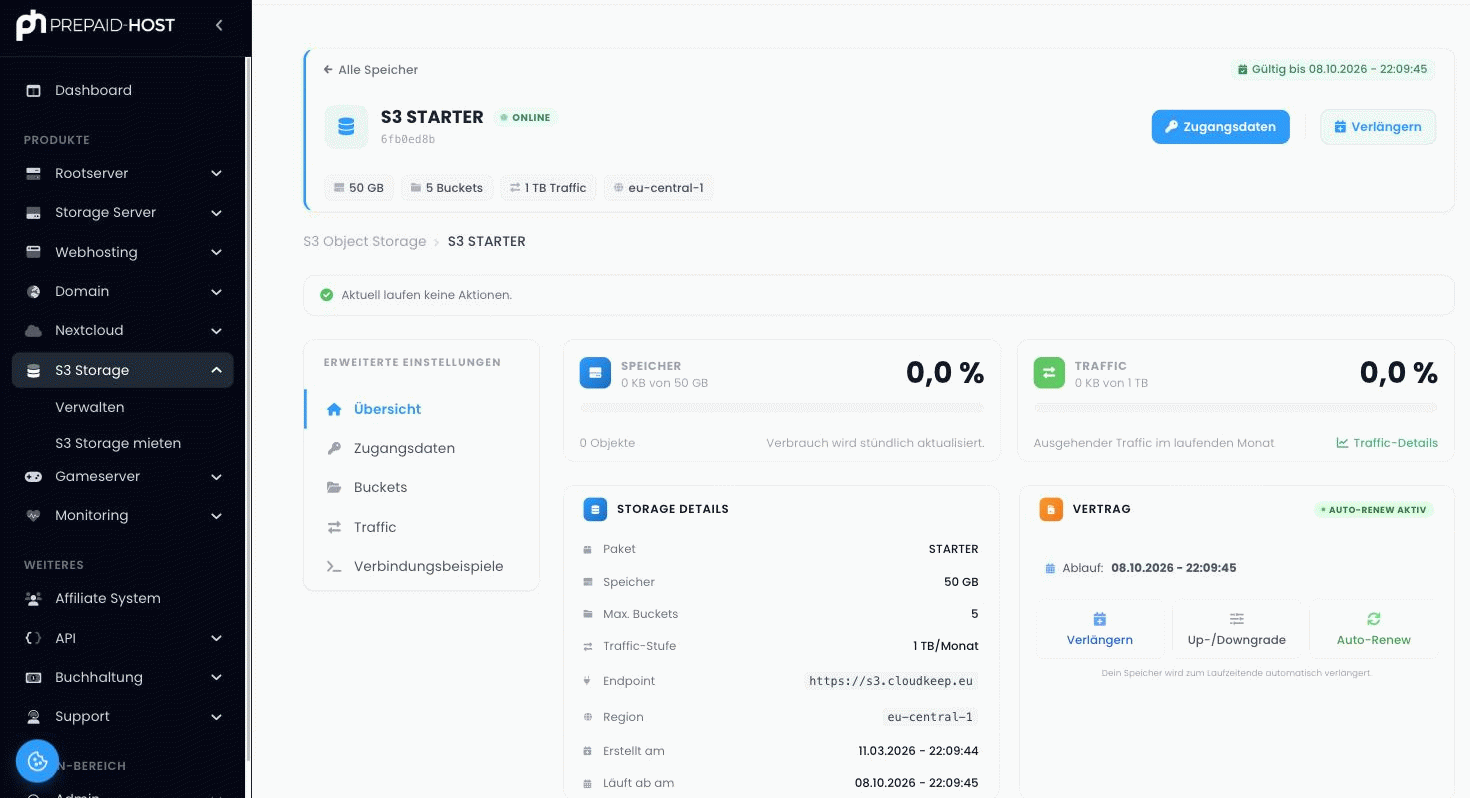Click the S3 Storage database icon
This screenshot has width=1470, height=798.
point(33,370)
